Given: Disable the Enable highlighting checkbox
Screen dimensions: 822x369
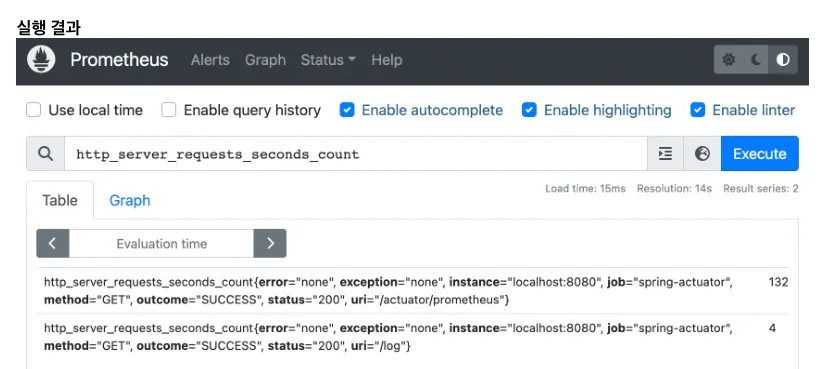Looking at the screenshot, I should pyautogui.click(x=529, y=110).
